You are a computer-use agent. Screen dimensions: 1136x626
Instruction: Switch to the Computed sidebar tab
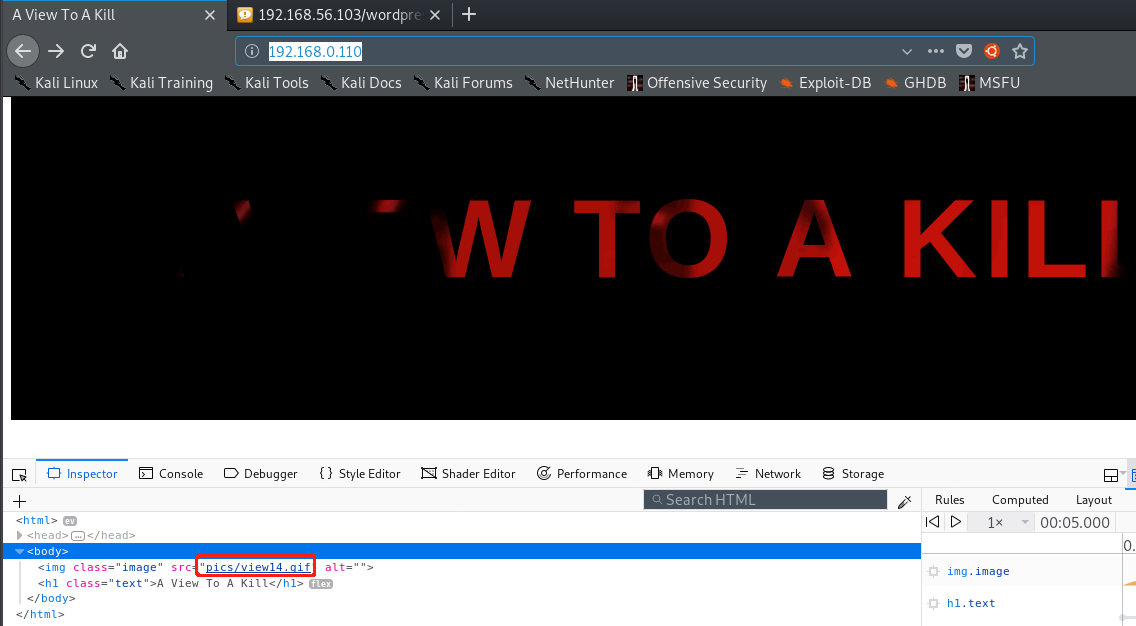1020,499
